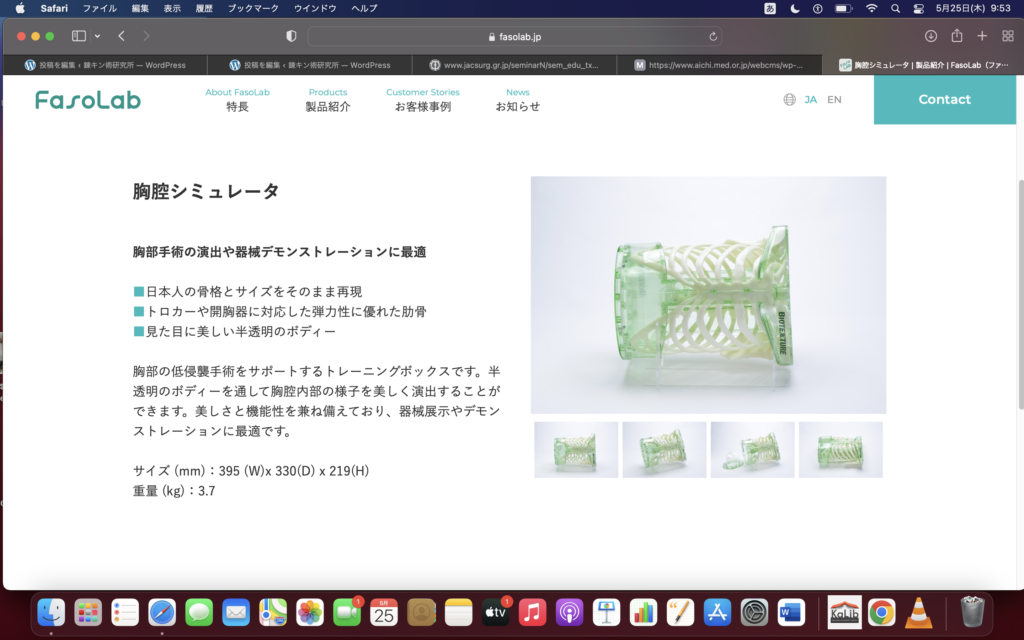Click the globe language selector icon
The width and height of the screenshot is (1024, 640).
pyautogui.click(x=791, y=99)
